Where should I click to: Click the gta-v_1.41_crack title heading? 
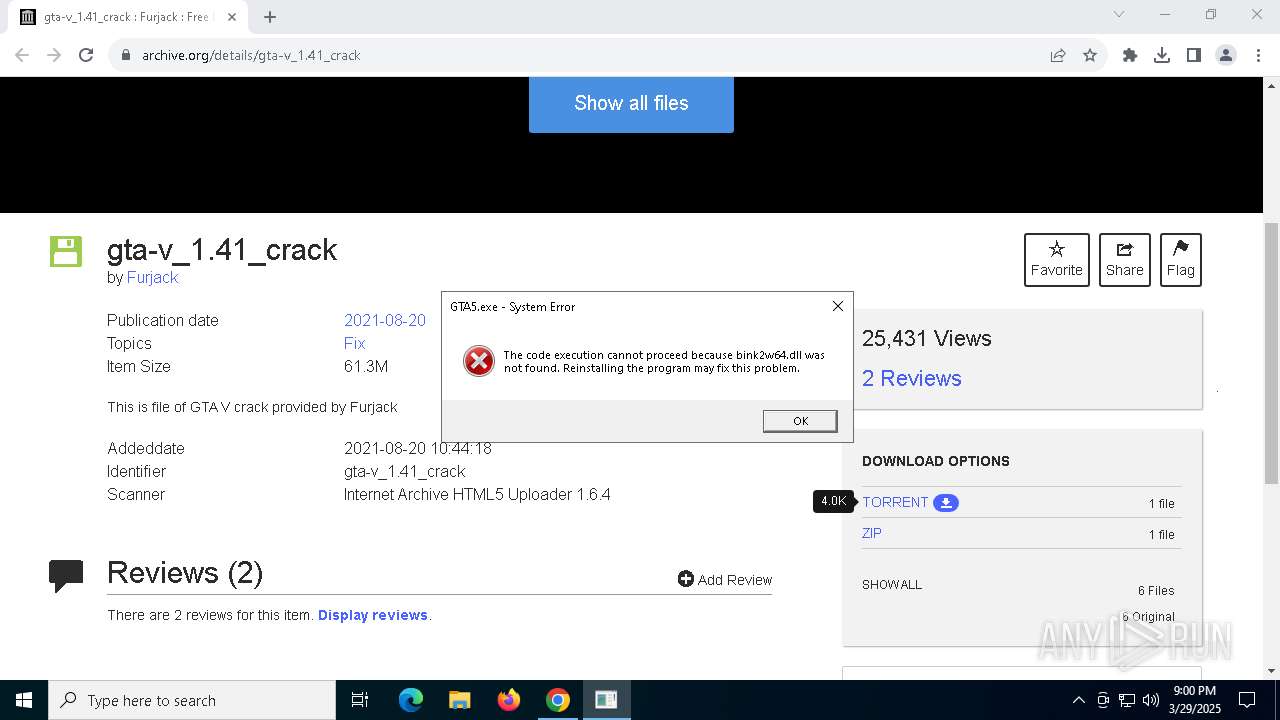pos(222,249)
